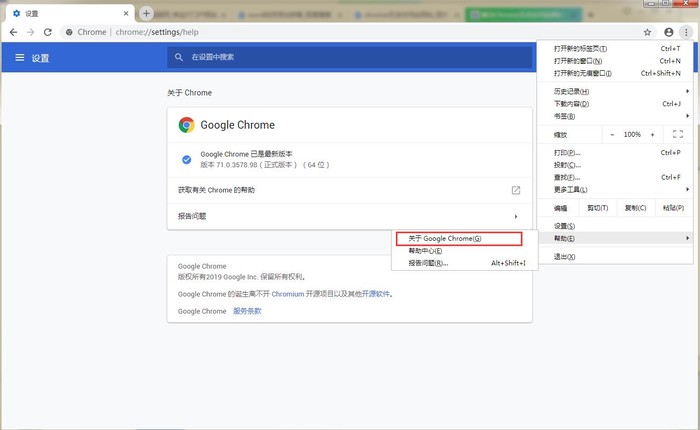Increase zoom with the plus button

click(652, 134)
